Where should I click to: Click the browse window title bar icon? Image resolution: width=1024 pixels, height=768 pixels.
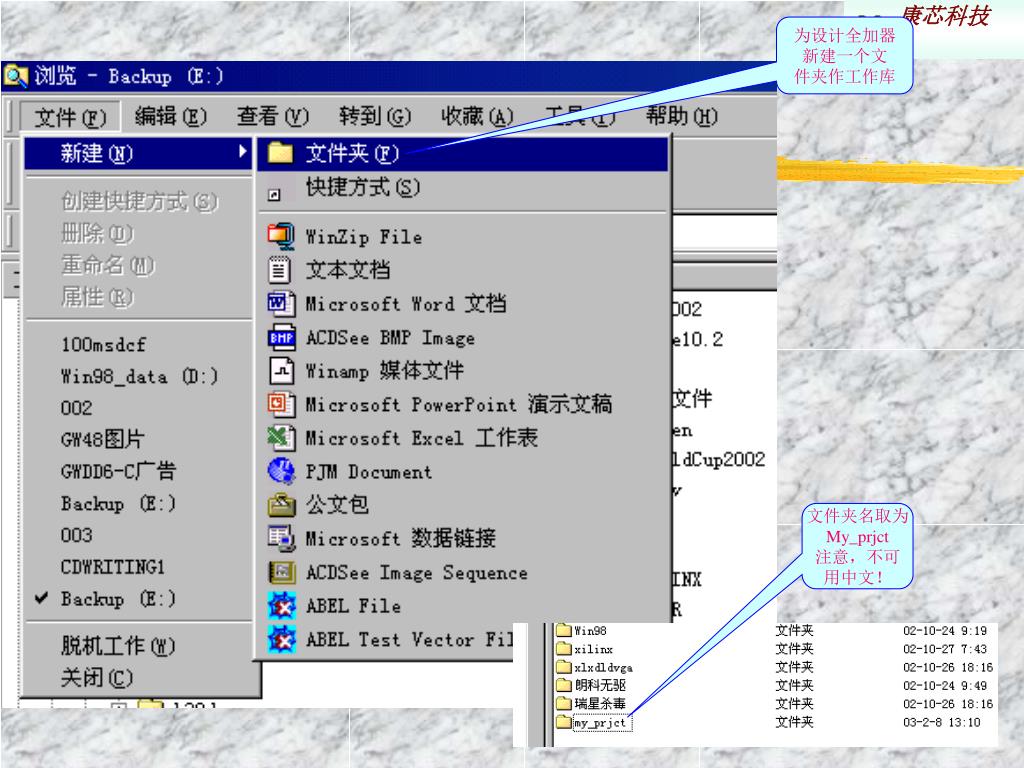(x=15, y=76)
